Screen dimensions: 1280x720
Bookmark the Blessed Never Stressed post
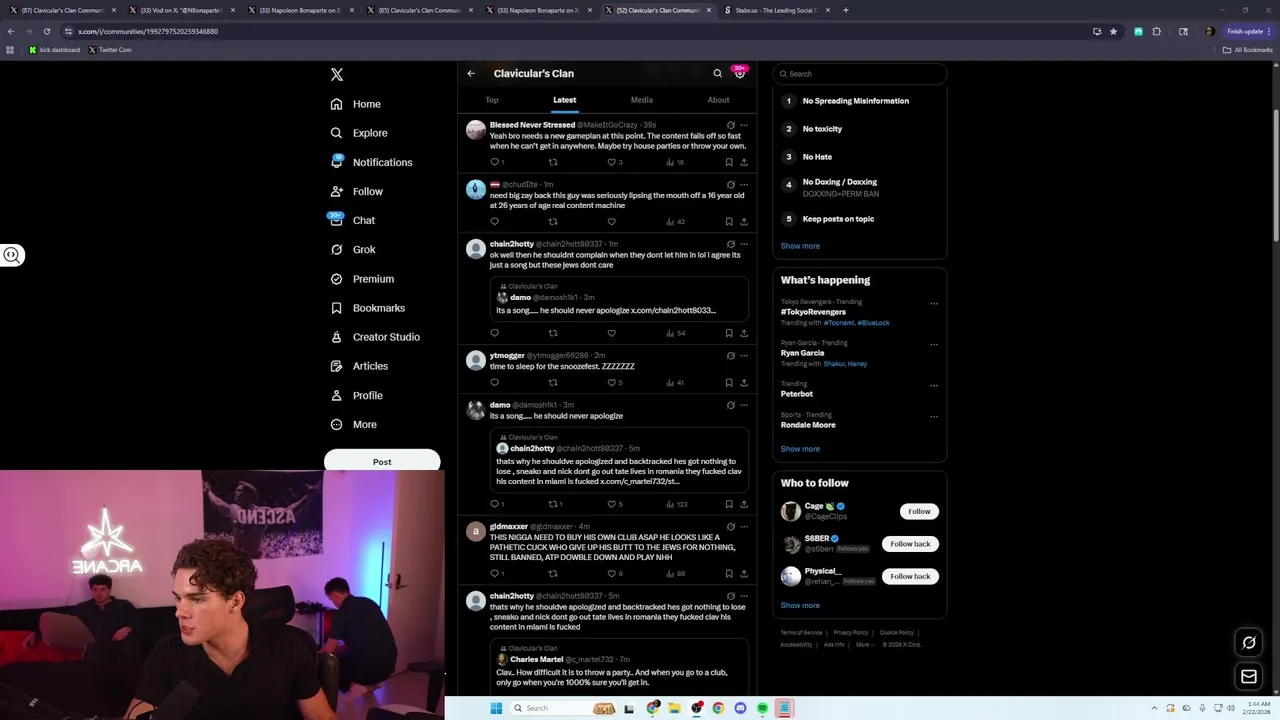click(x=729, y=162)
